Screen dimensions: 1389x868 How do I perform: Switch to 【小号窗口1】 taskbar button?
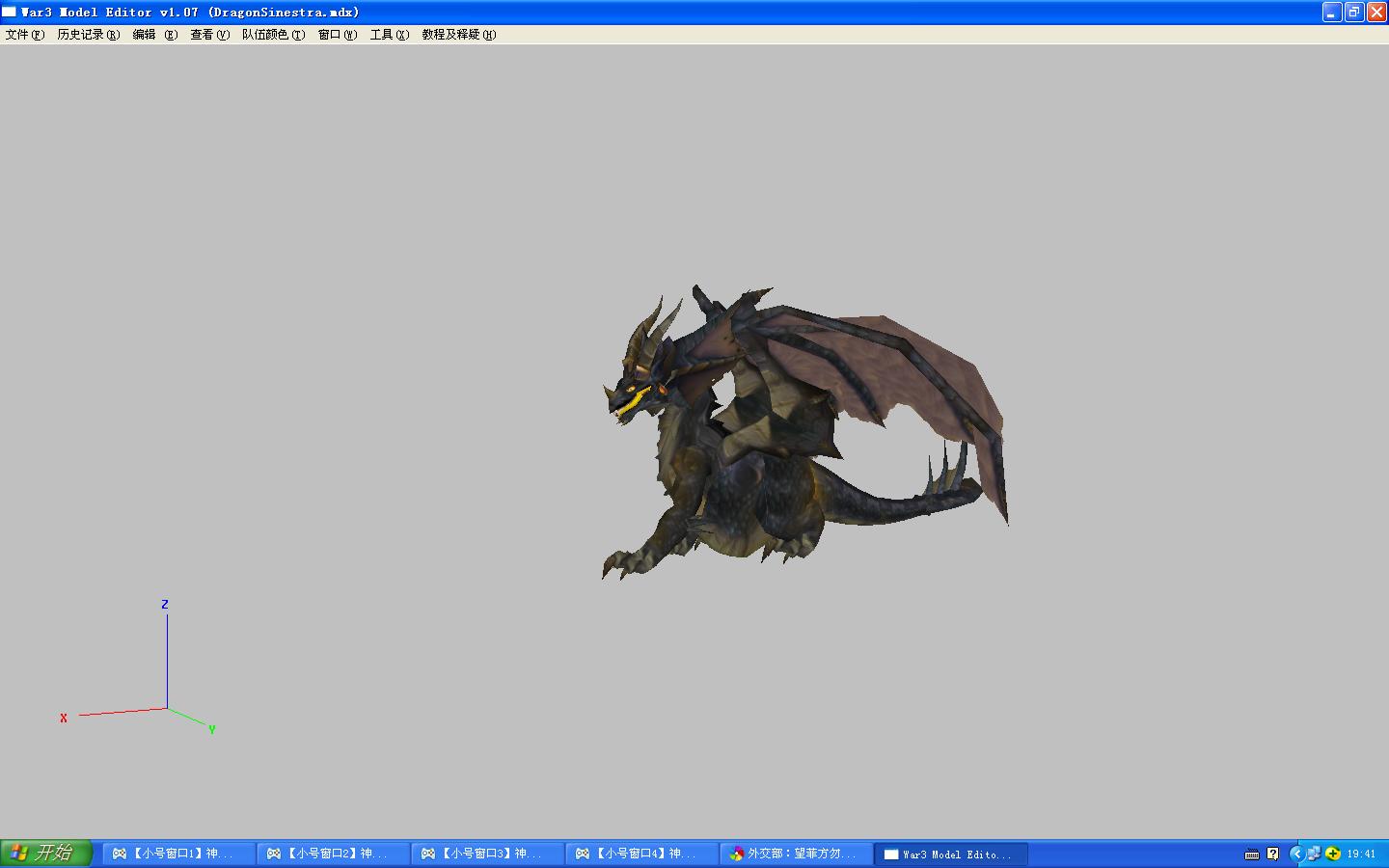coord(178,854)
